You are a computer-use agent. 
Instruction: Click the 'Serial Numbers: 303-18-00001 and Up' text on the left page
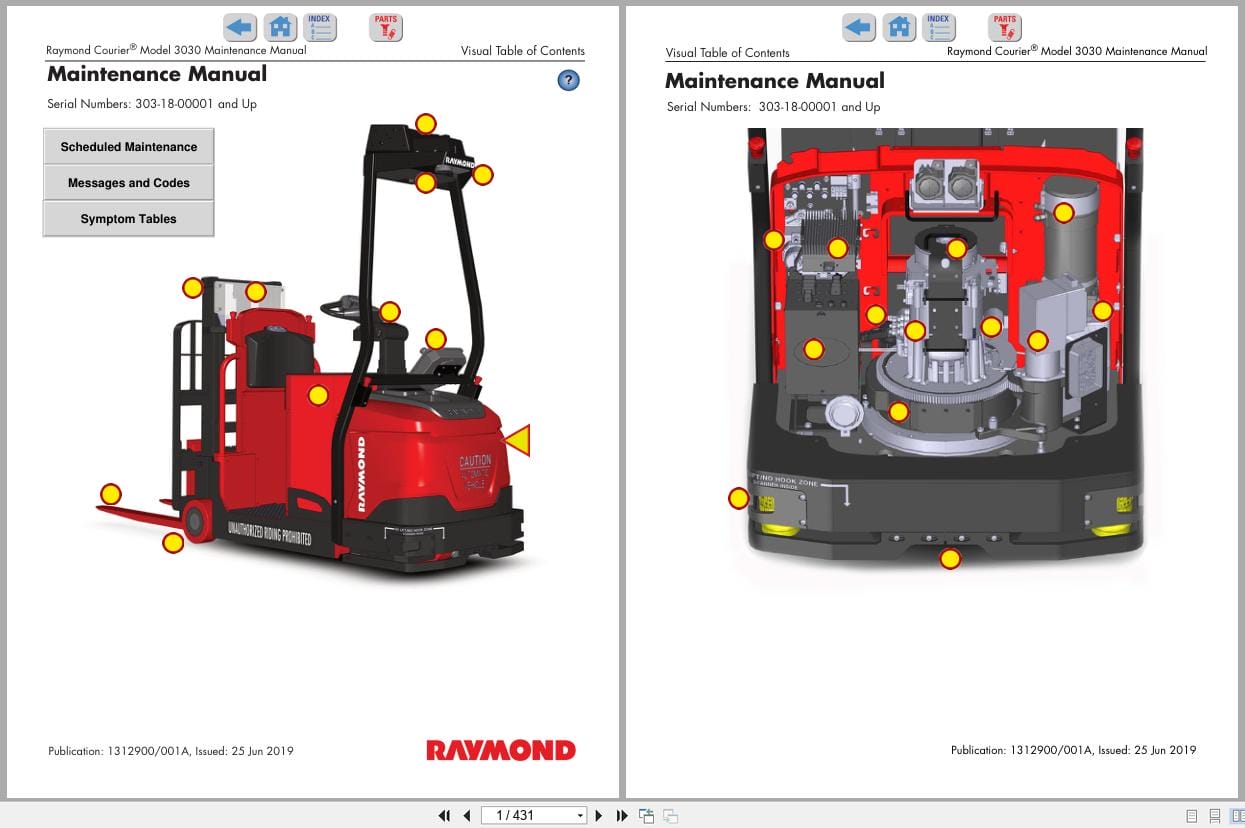[152, 104]
